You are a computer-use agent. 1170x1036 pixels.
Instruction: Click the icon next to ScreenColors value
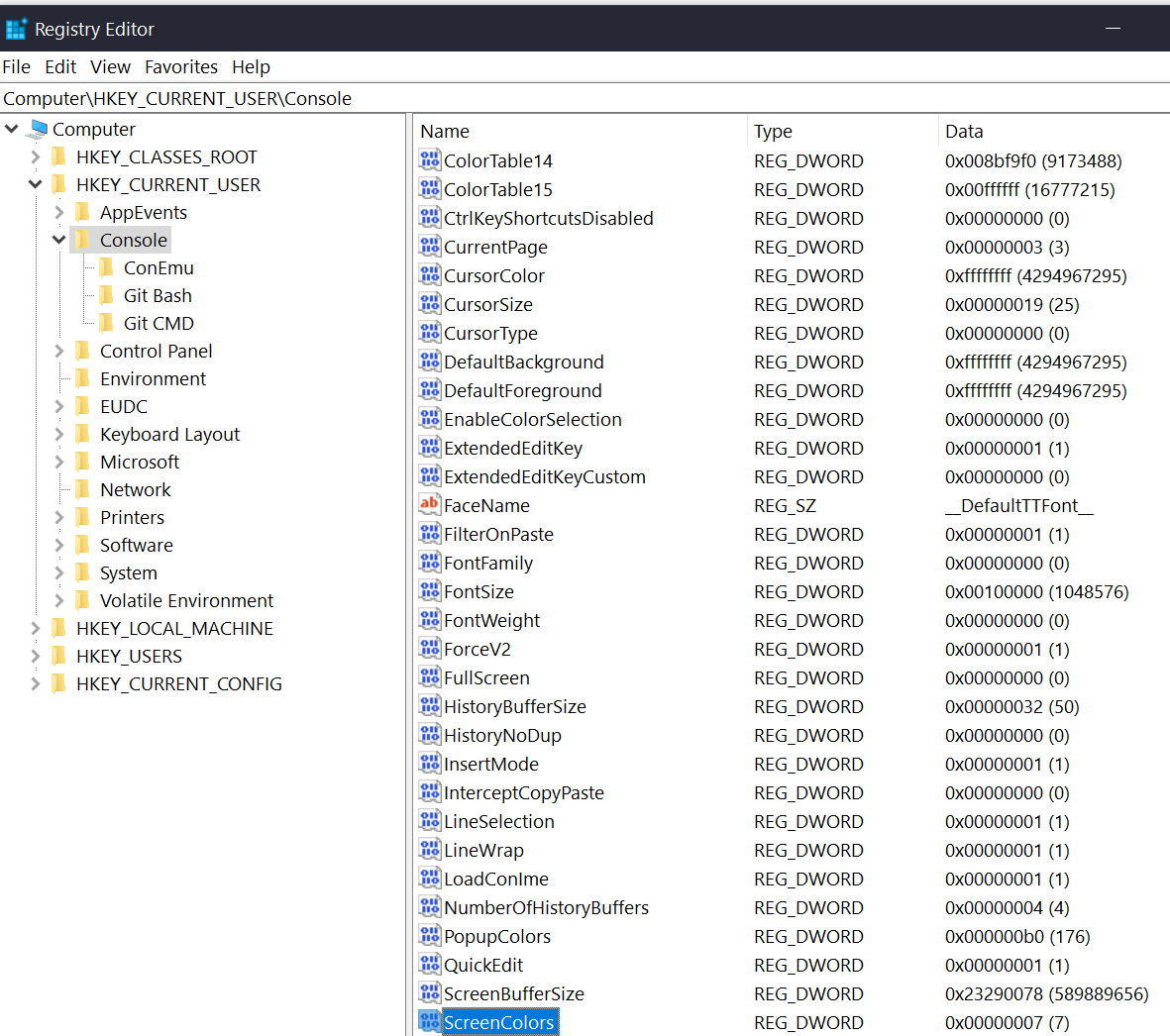pyautogui.click(x=429, y=1022)
